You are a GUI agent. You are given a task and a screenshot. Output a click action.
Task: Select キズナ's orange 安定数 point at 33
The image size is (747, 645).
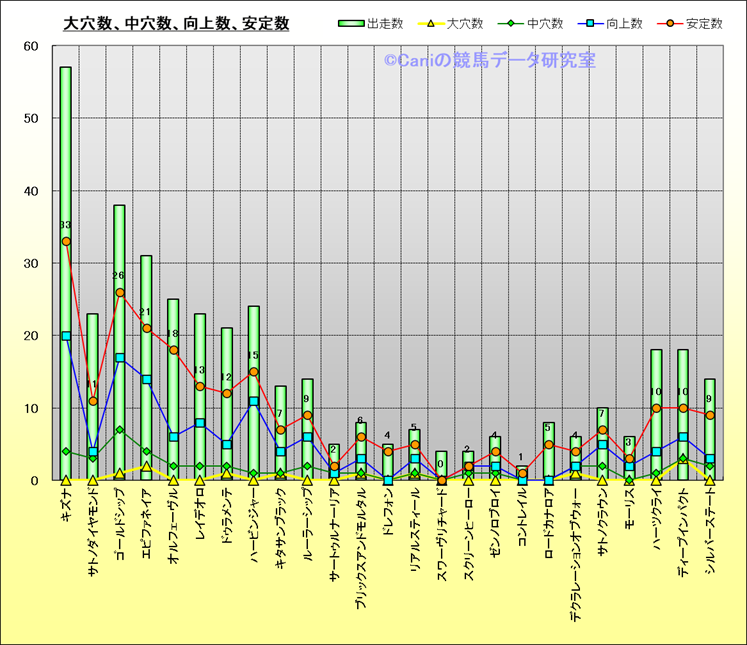66,241
